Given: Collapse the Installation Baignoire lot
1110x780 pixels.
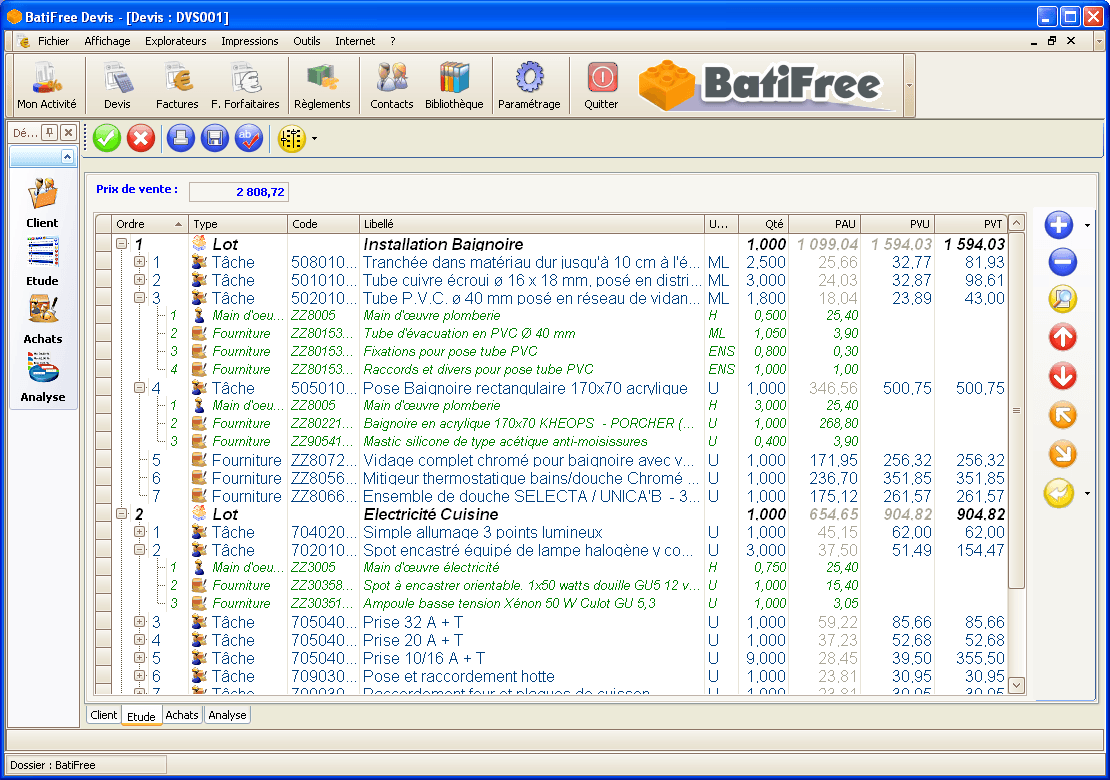Looking at the screenshot, I should click(122, 243).
